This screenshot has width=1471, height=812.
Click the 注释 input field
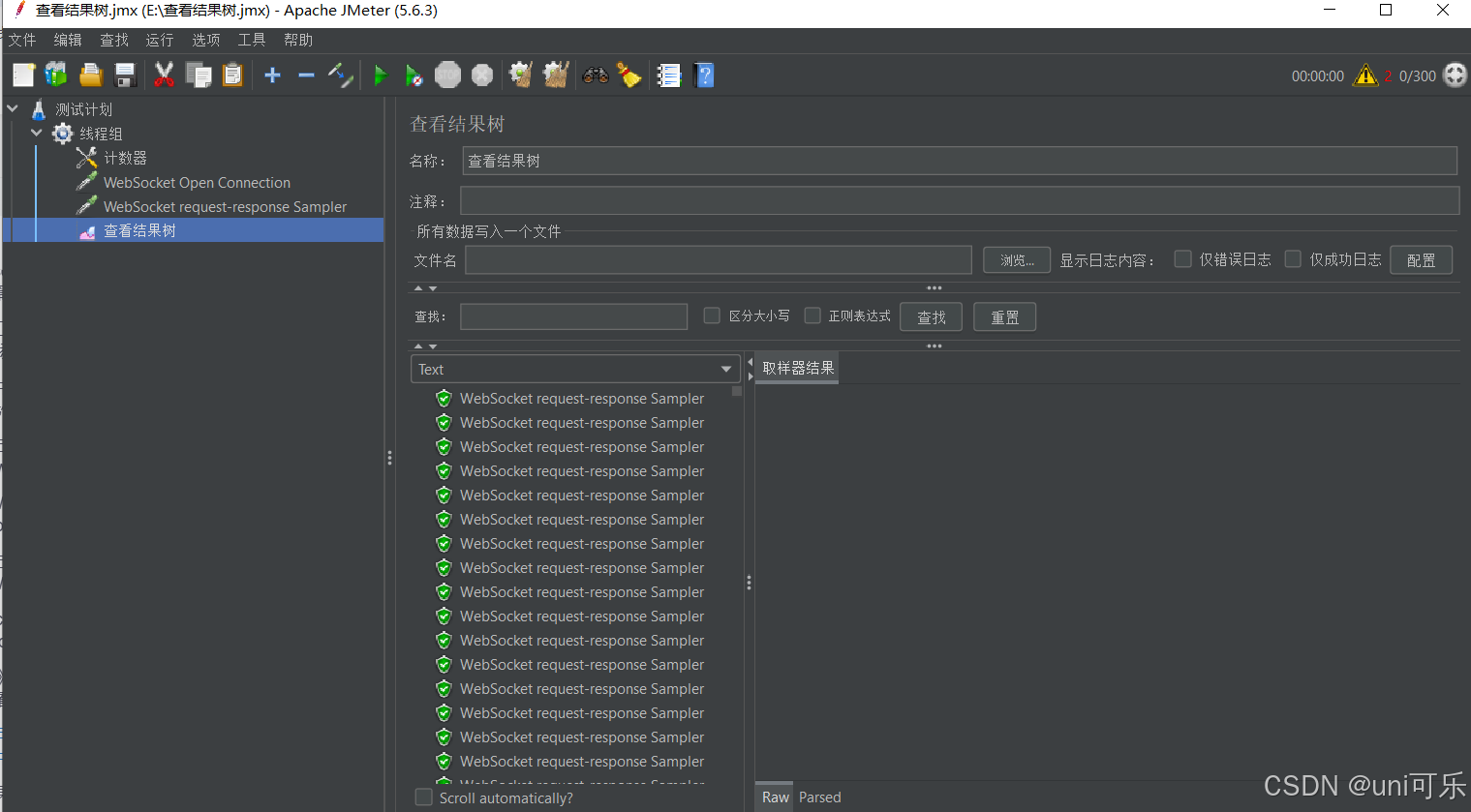tap(960, 200)
